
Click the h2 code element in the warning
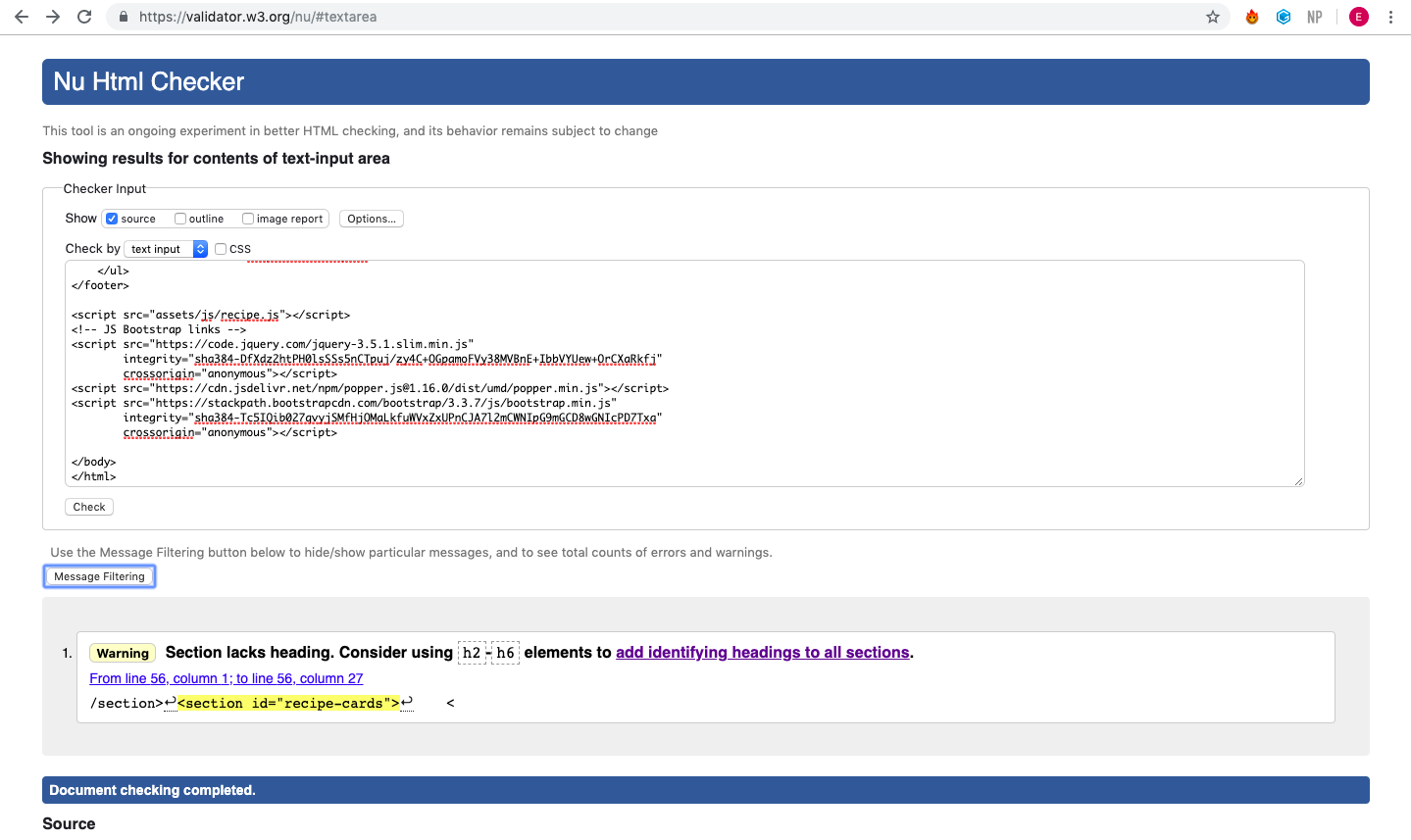(x=472, y=653)
